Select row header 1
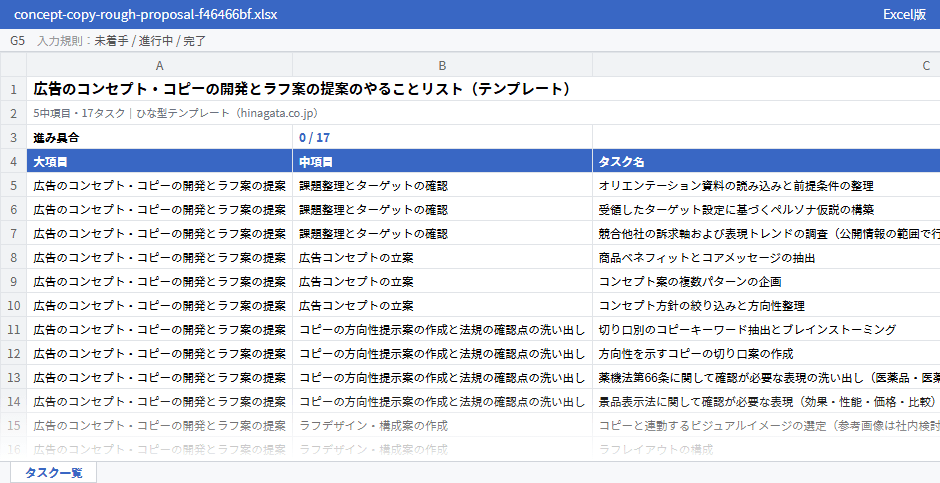Viewport: 940px width, 483px height. [13, 89]
